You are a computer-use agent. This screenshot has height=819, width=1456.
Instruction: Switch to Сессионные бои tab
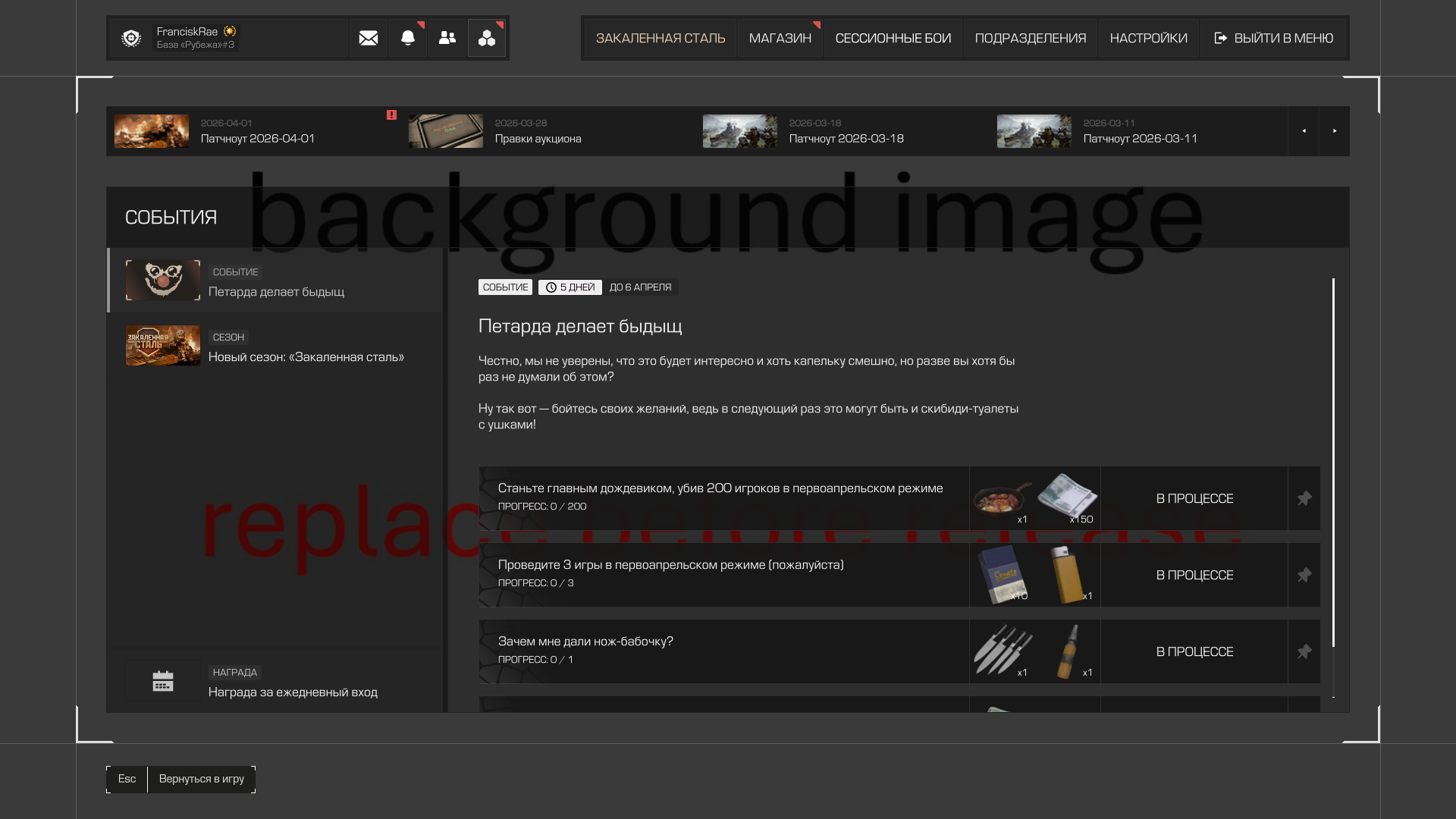click(893, 38)
